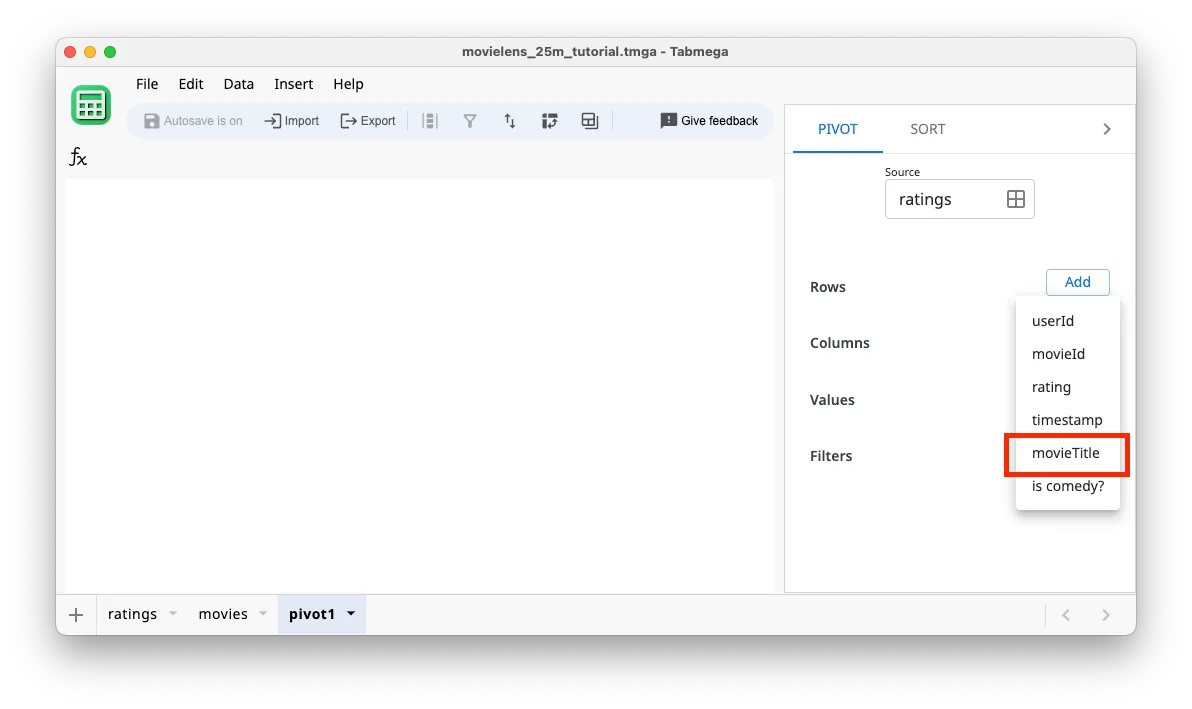Open the Import tool
Screen dimensions: 1192x709
(x=291, y=120)
